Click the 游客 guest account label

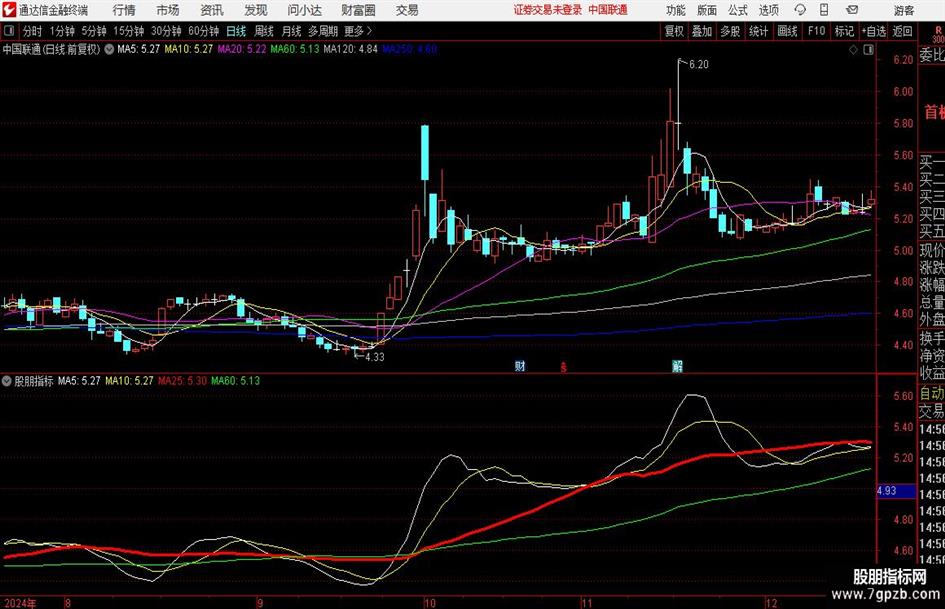(x=903, y=10)
